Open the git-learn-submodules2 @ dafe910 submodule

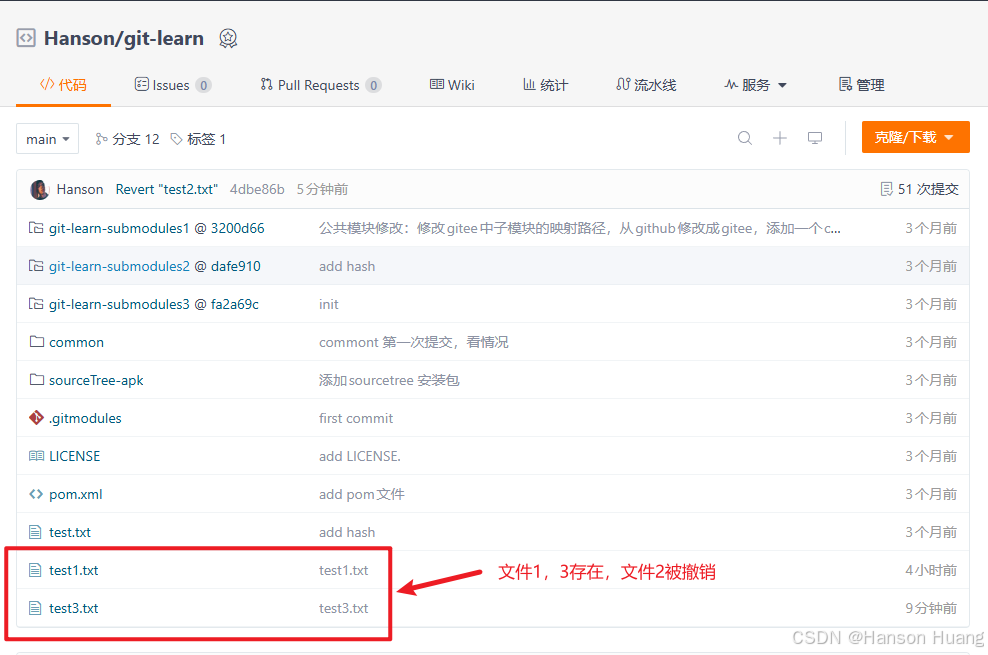tap(155, 266)
